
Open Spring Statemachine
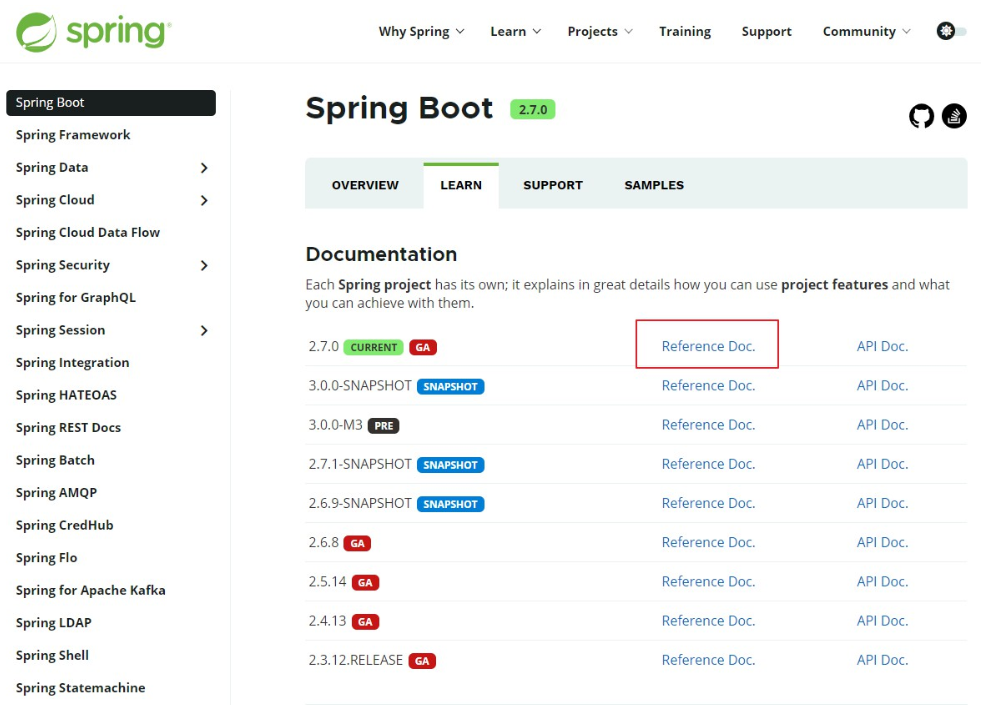click(81, 688)
